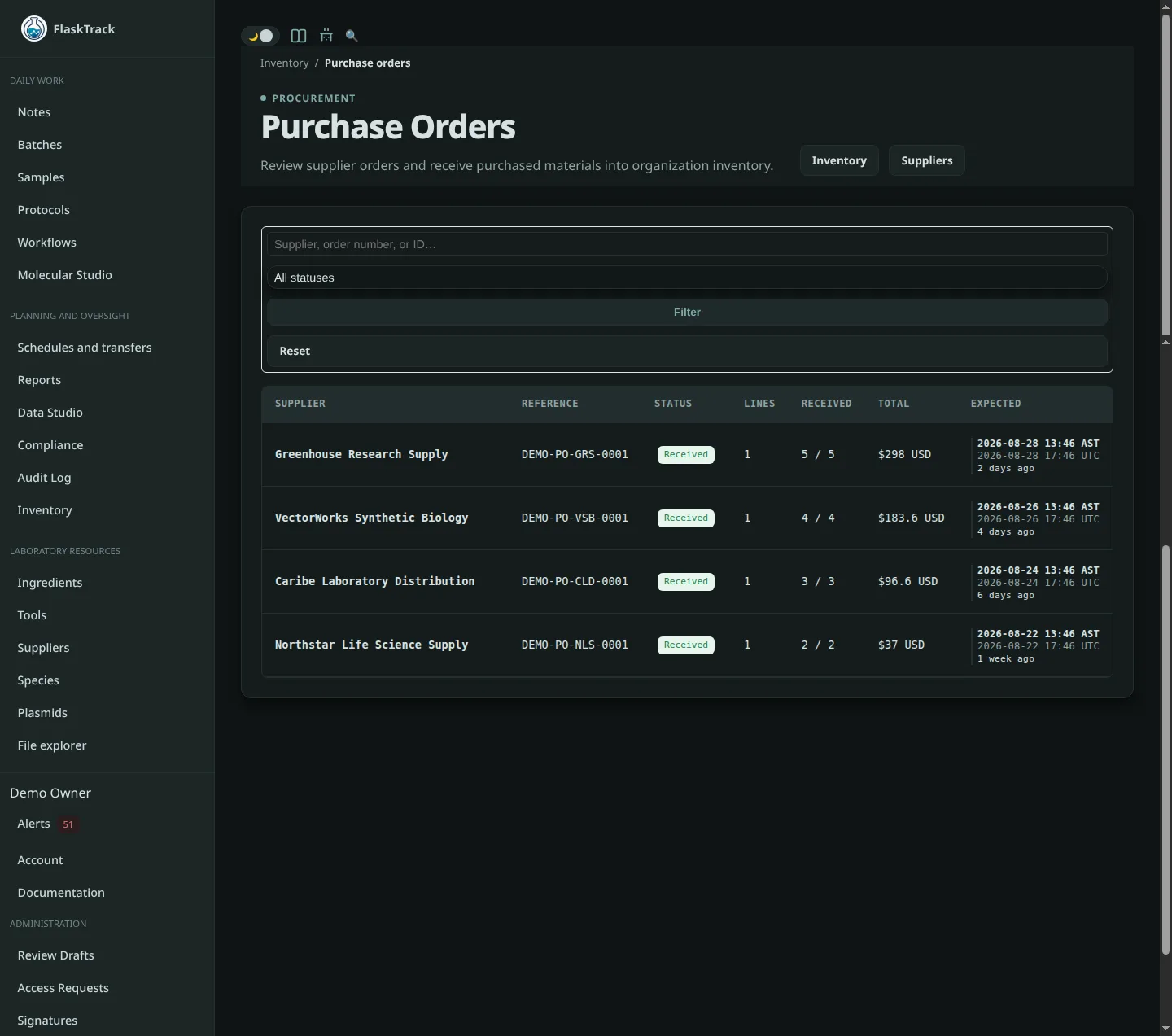
Task: Open the VectorWorks Synthetic Biology order
Action: coord(371,518)
